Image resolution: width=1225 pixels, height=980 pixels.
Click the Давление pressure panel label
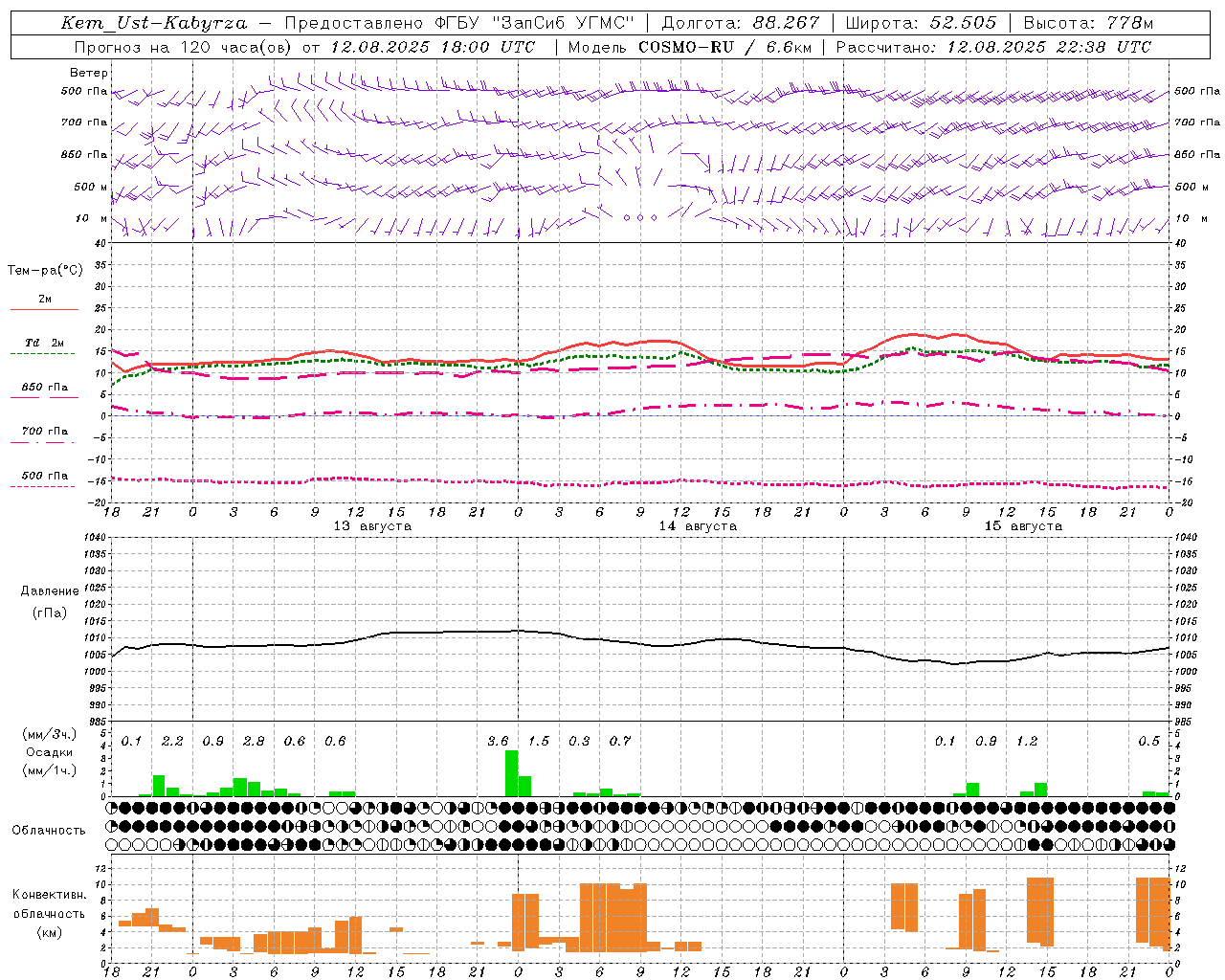pyautogui.click(x=50, y=591)
